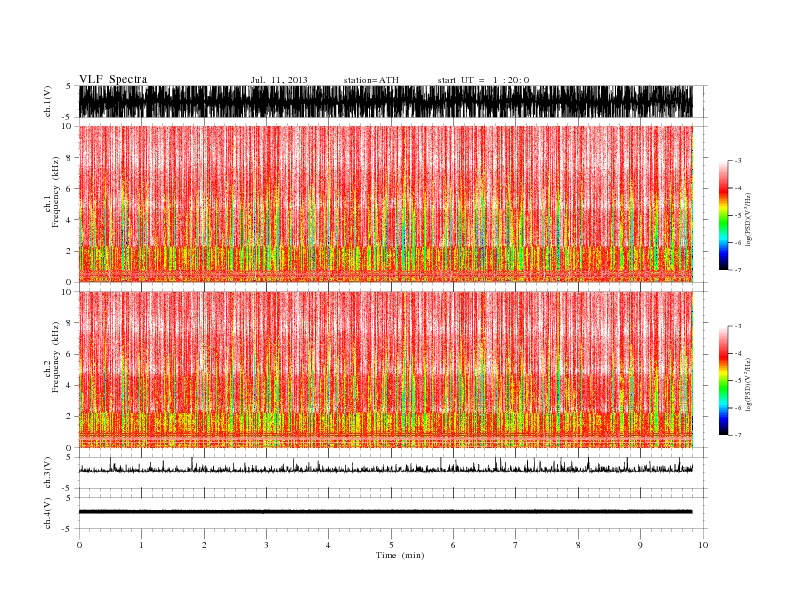This screenshot has height=612, width=792.
Task: Click the 'VLF Spectra' title text
Action: point(113,79)
